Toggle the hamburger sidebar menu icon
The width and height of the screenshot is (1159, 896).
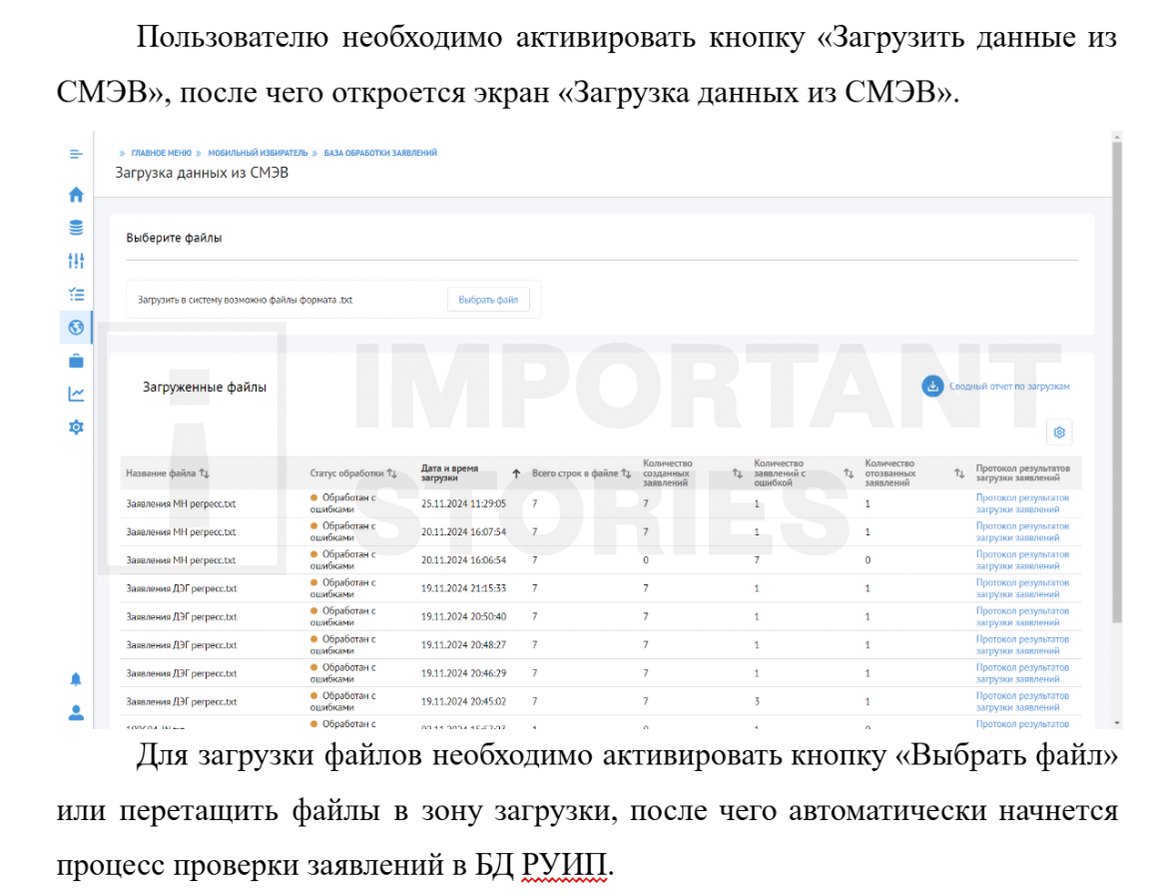coord(75,154)
